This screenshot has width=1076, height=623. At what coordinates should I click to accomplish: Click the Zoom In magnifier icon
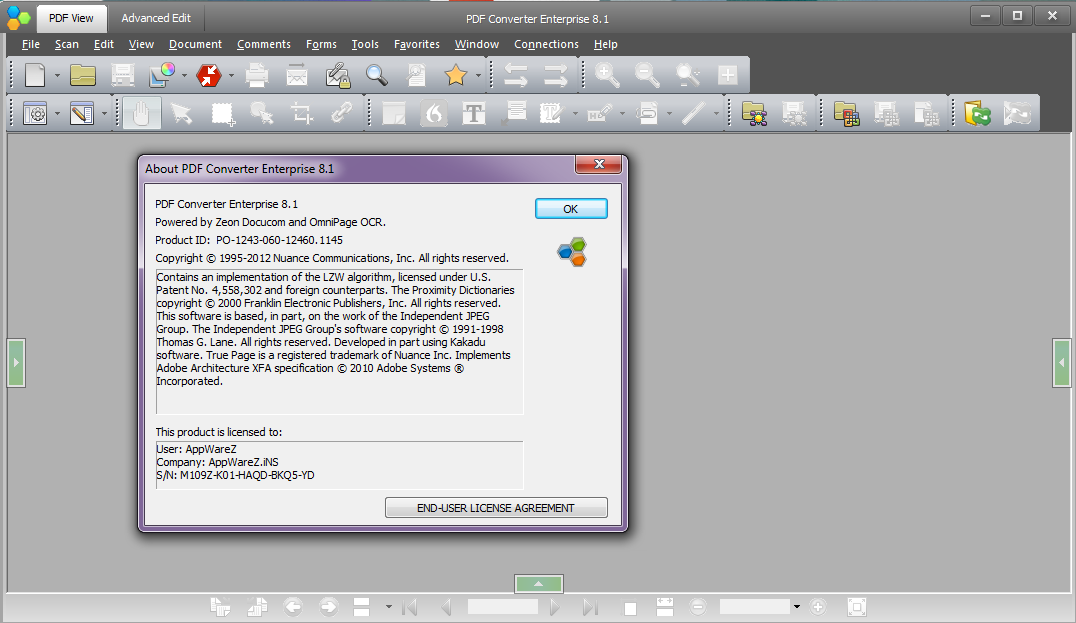coord(607,75)
